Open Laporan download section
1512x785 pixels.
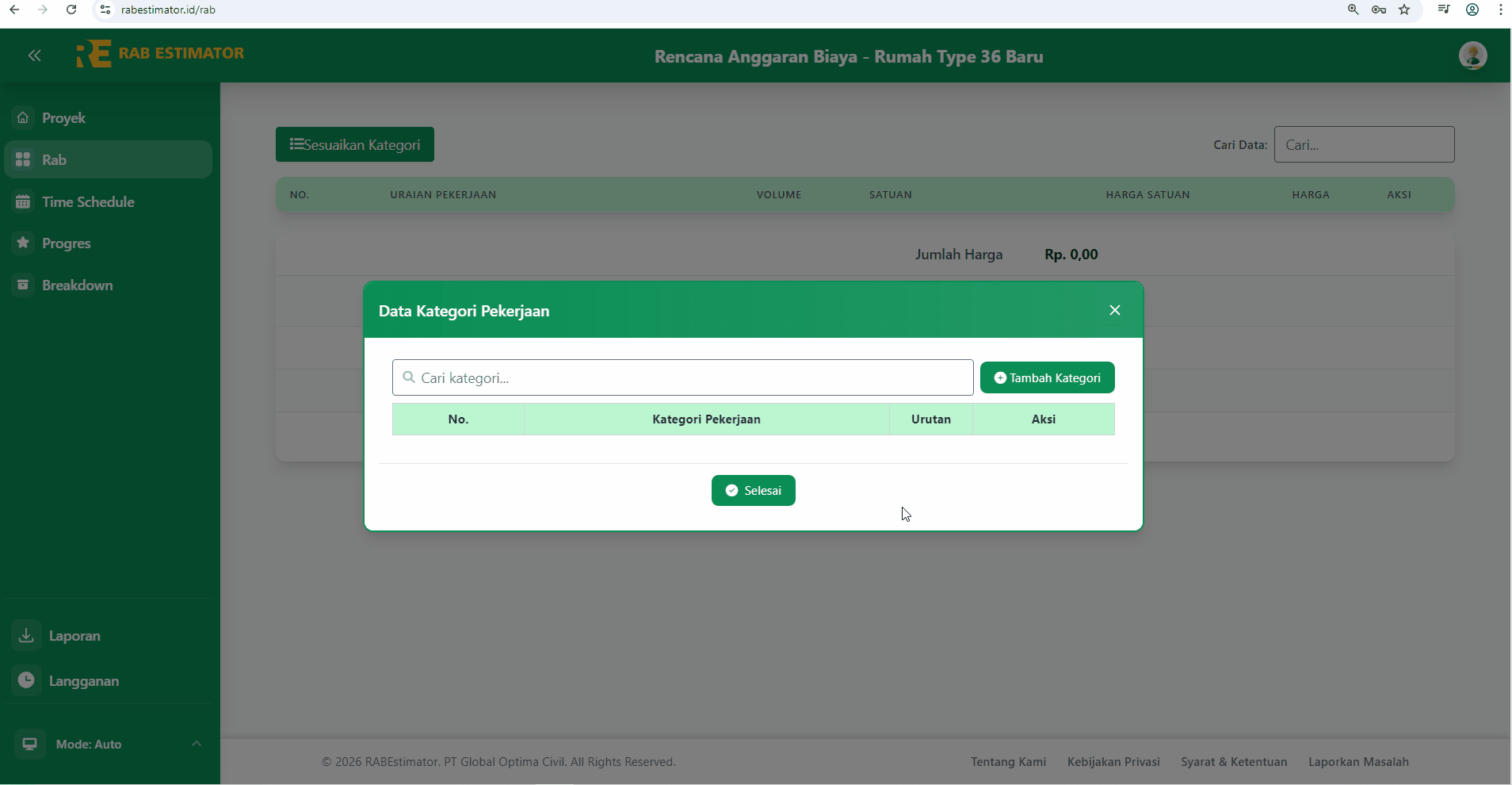point(74,636)
